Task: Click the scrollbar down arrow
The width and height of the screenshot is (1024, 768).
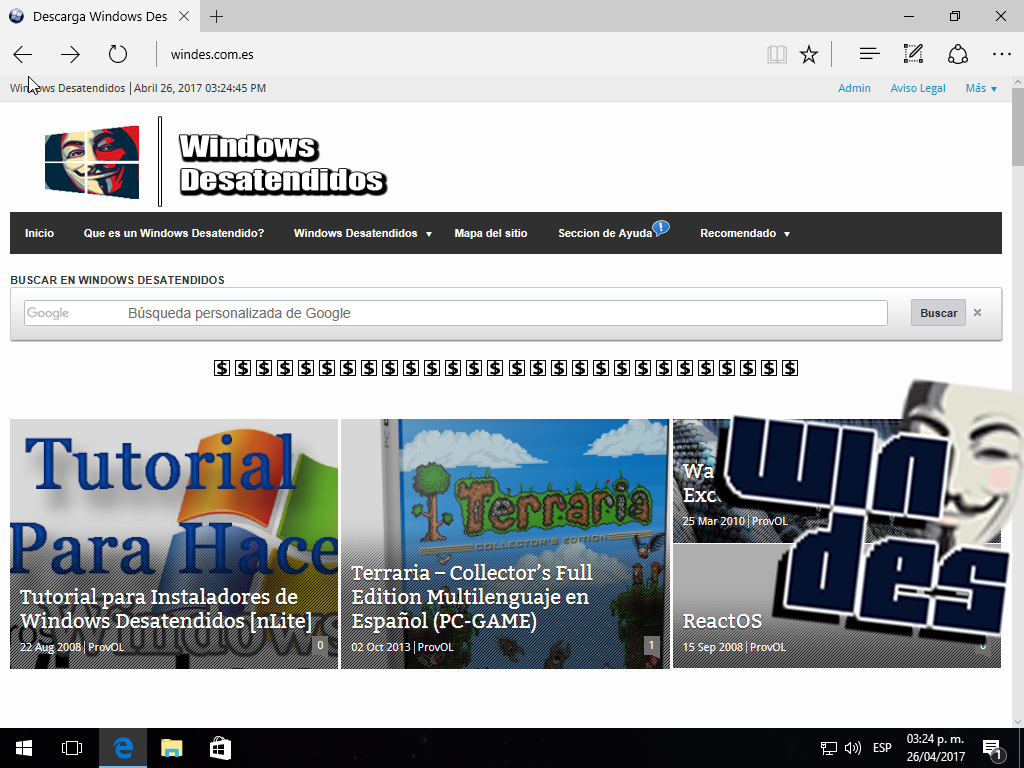Action: pos(1017,721)
